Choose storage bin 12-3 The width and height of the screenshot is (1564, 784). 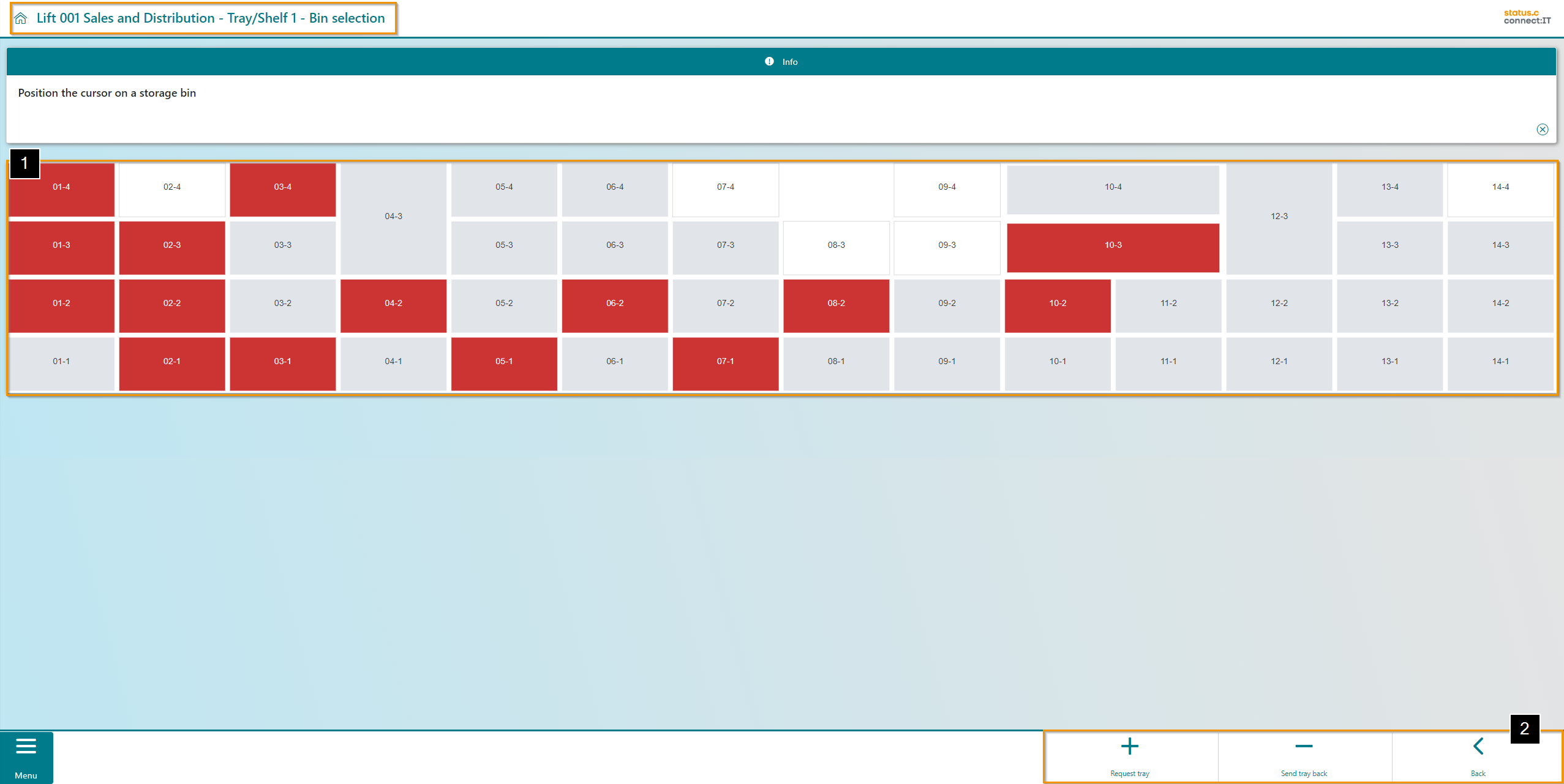pos(1279,217)
